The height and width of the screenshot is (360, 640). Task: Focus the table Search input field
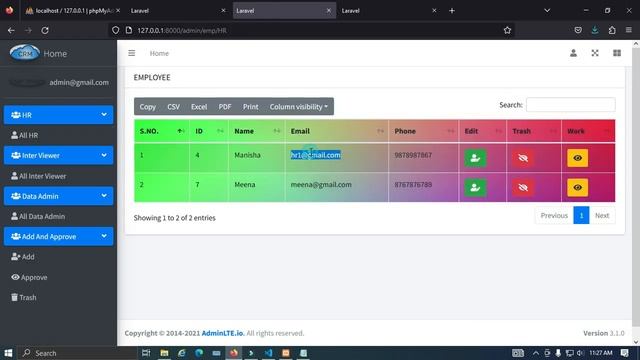click(x=571, y=105)
